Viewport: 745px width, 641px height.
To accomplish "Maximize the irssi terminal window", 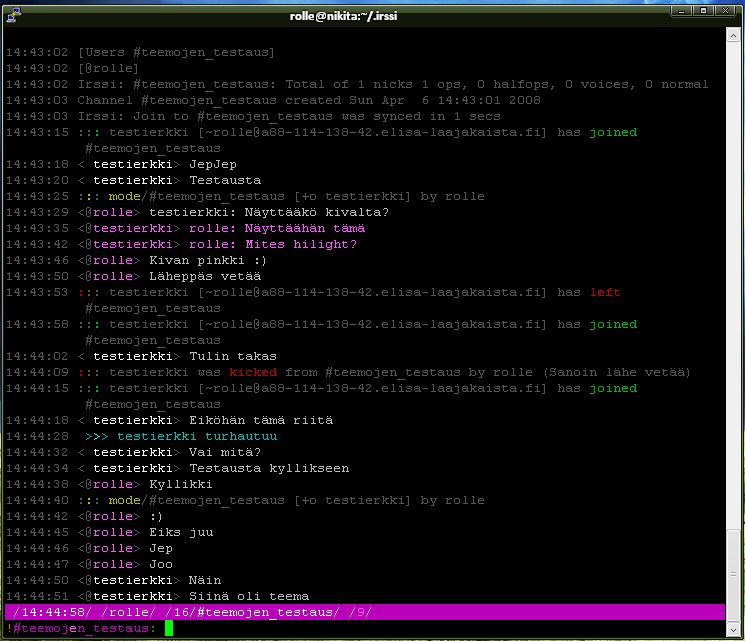I will click(x=703, y=10).
